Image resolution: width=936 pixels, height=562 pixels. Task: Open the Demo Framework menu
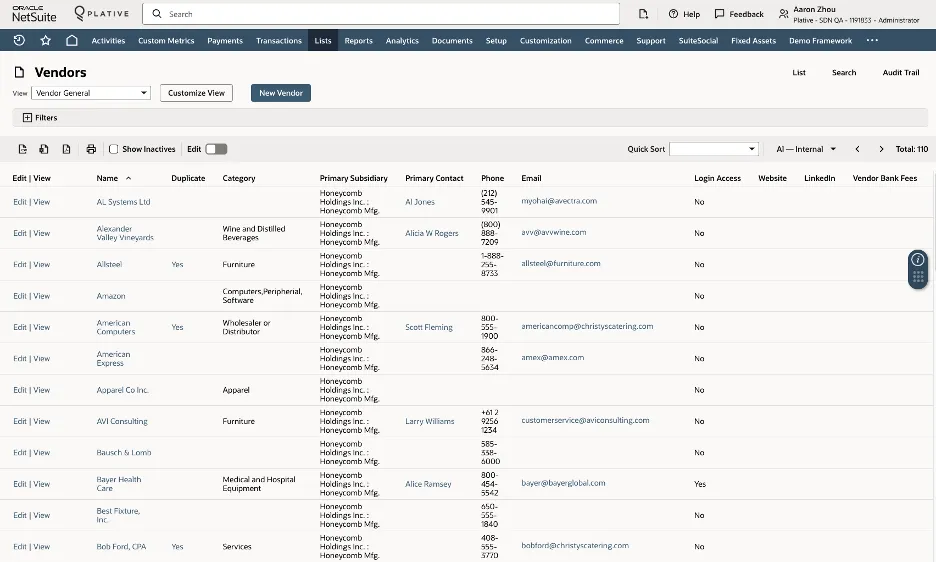[820, 41]
